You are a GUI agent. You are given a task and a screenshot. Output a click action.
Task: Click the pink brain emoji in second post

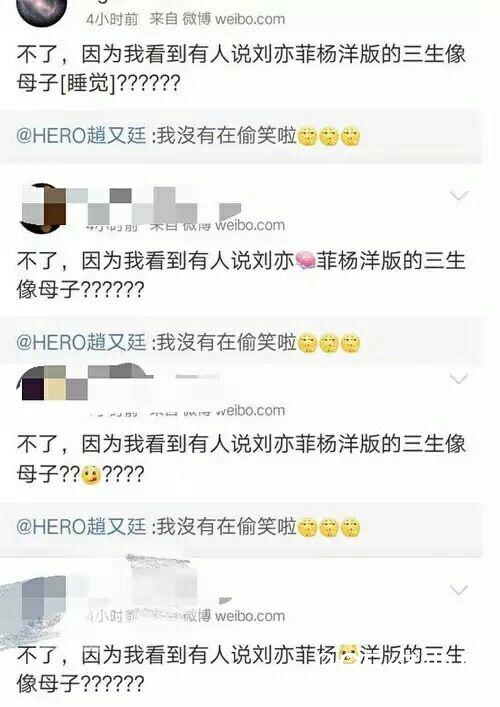coord(305,261)
